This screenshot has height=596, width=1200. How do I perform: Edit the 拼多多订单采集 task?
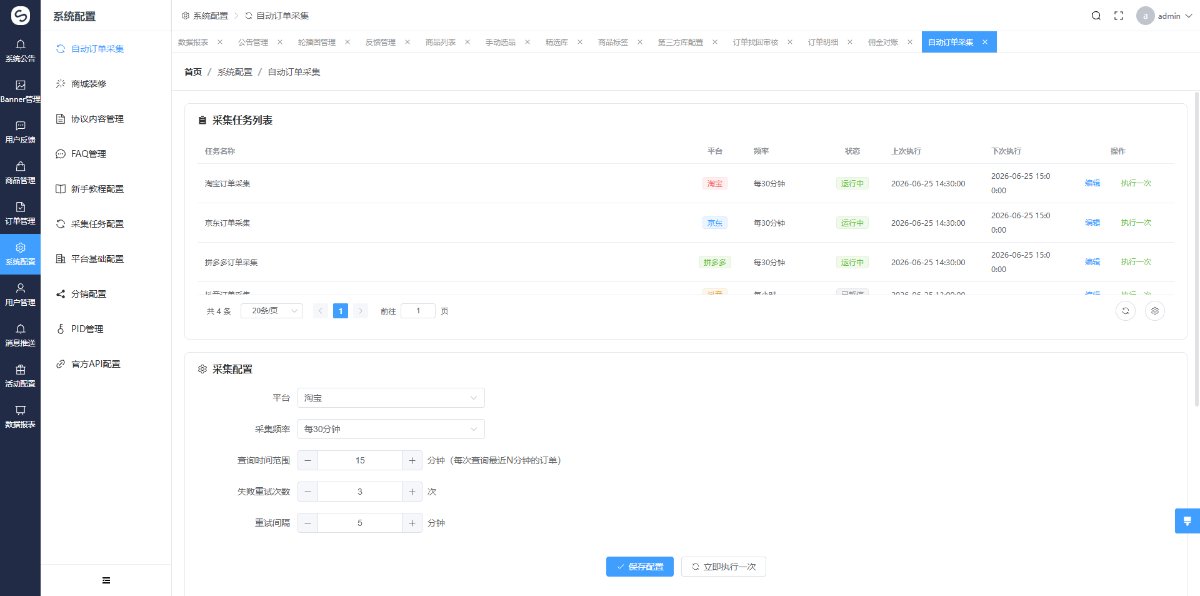pyautogui.click(x=1092, y=262)
